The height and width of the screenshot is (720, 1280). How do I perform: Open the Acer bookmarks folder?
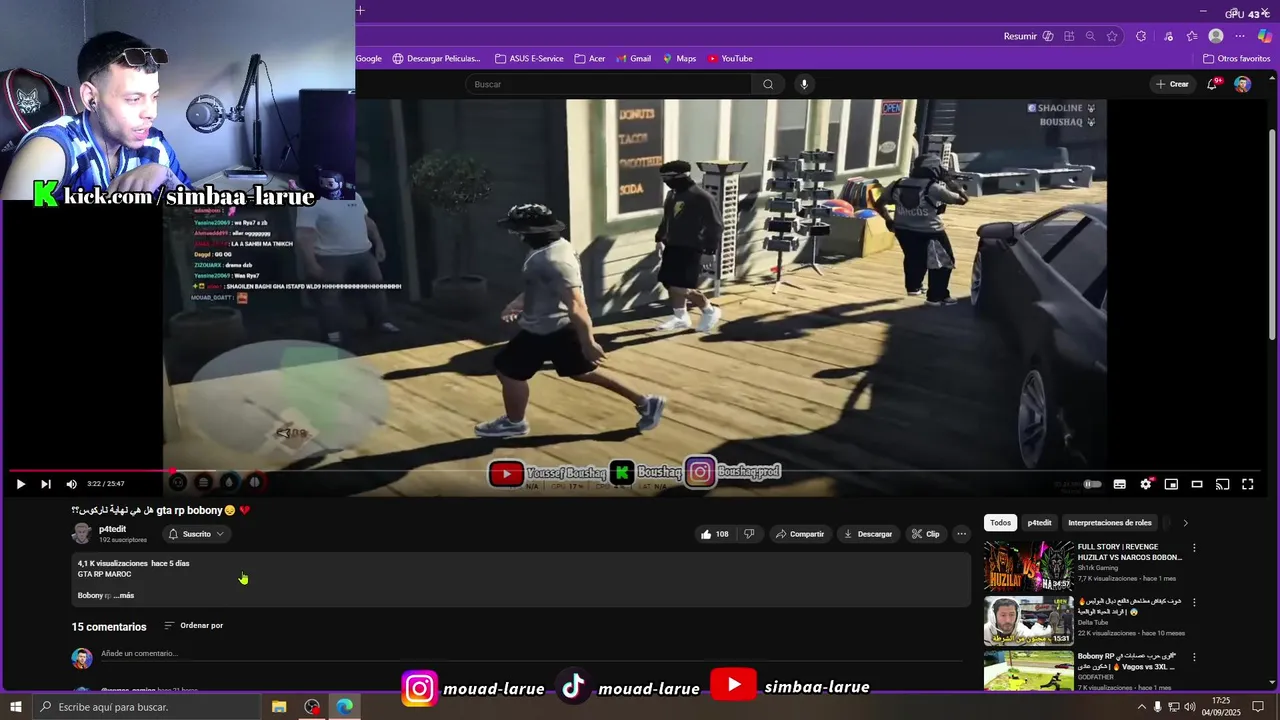[x=590, y=59]
